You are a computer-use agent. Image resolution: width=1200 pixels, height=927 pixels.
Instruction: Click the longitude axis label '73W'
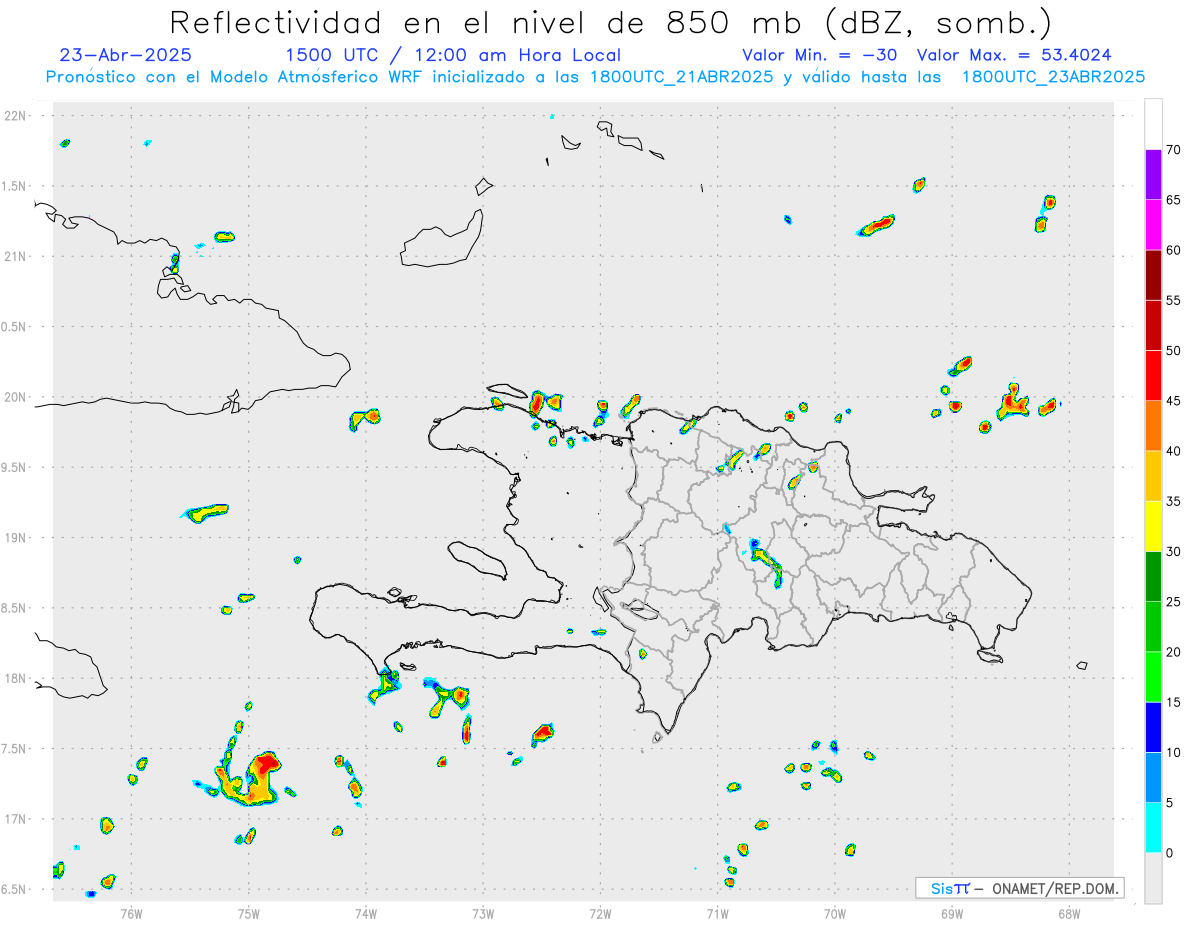click(483, 914)
